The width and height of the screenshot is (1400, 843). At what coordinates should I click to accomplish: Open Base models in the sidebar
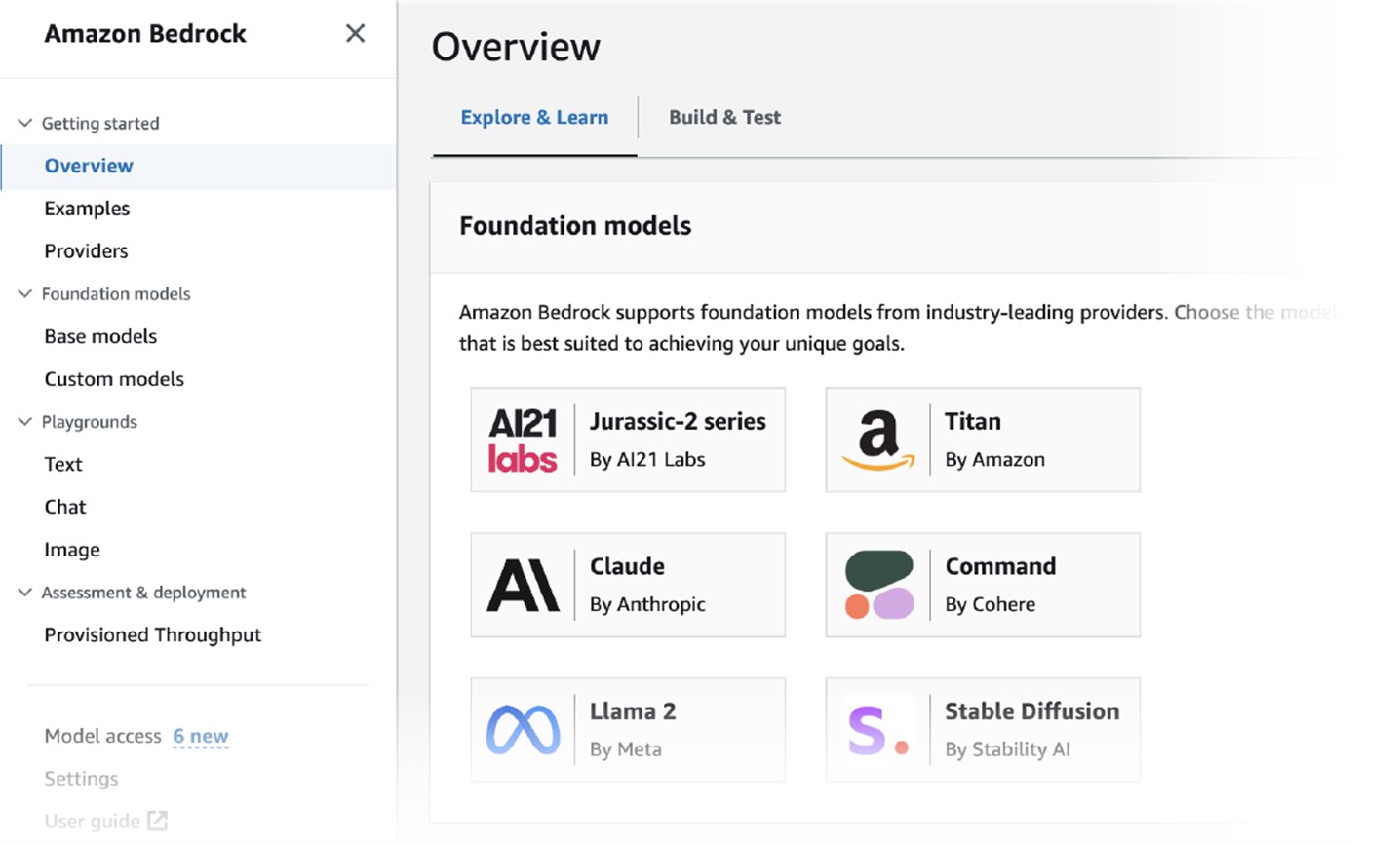[100, 336]
